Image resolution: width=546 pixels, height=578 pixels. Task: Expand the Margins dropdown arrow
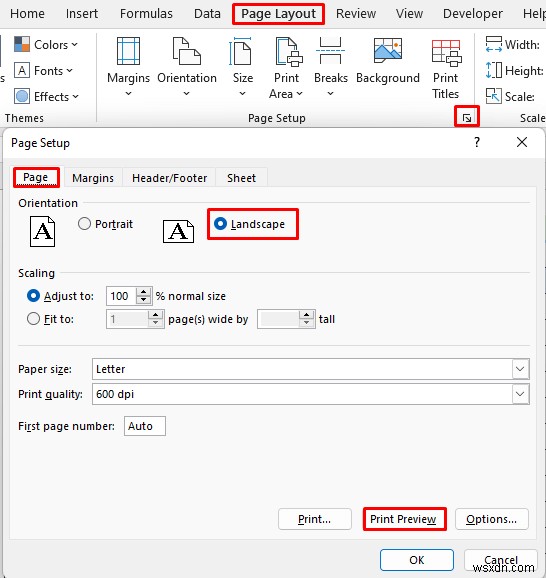click(128, 94)
